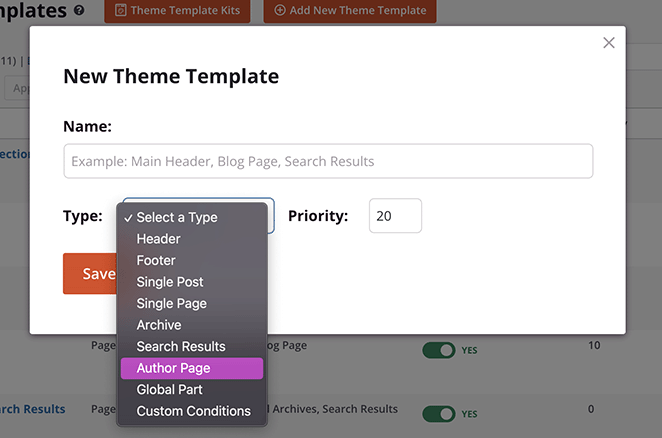Choose Custom Conditions template type
This screenshot has width=662, height=438.
[x=194, y=411]
